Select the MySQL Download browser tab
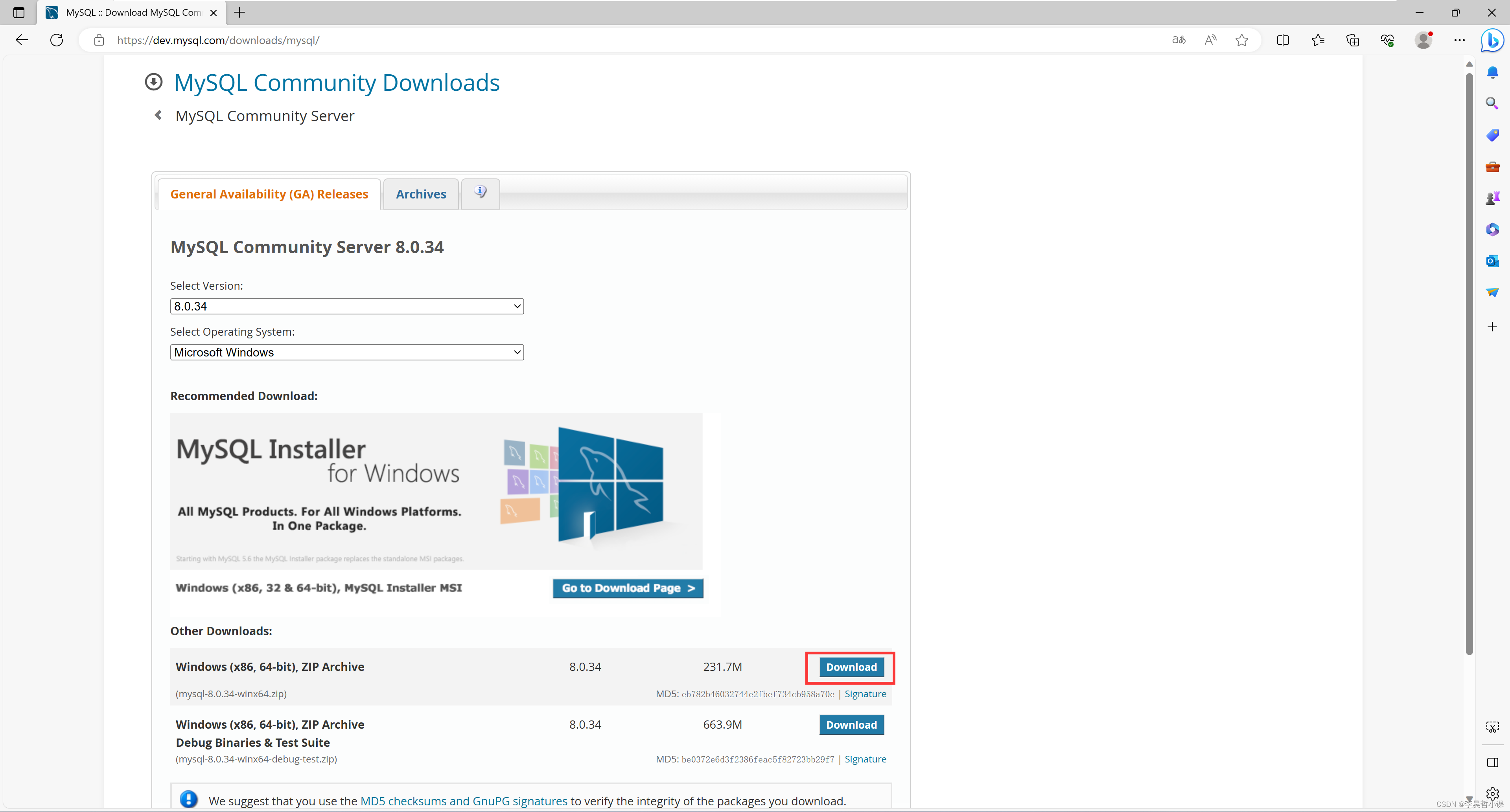 coord(132,12)
